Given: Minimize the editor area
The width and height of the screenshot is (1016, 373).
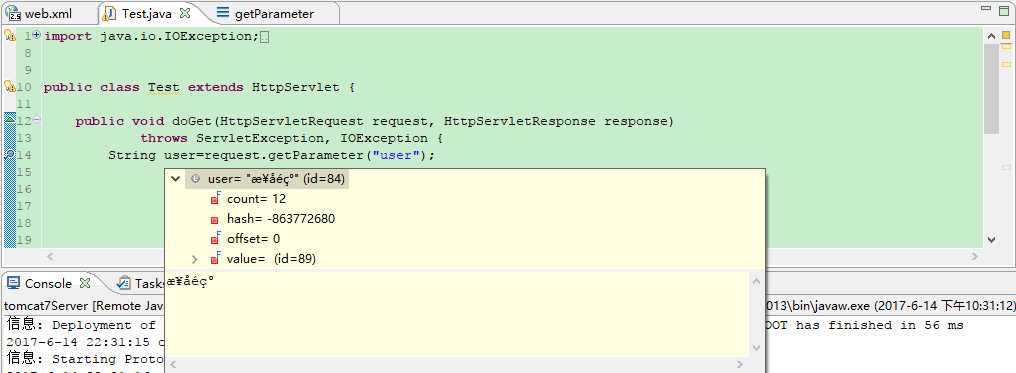Looking at the screenshot, I should [986, 9].
